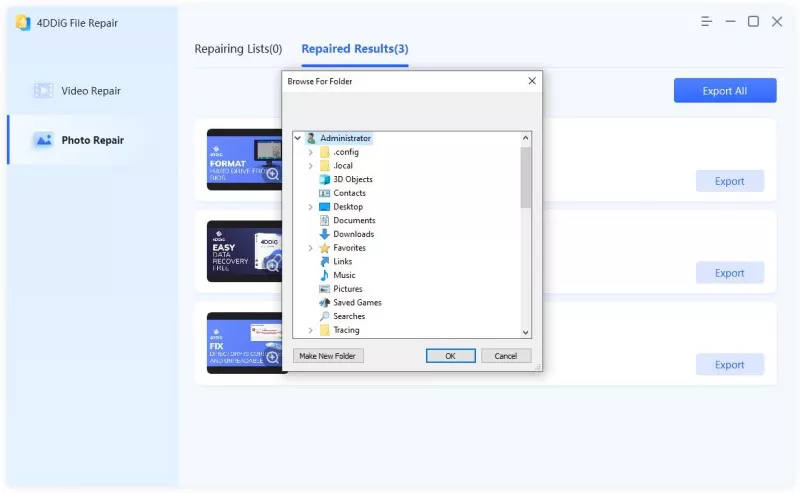The image size is (800, 493).
Task: Open Photo Repair in the sidebar
Action: [92, 140]
